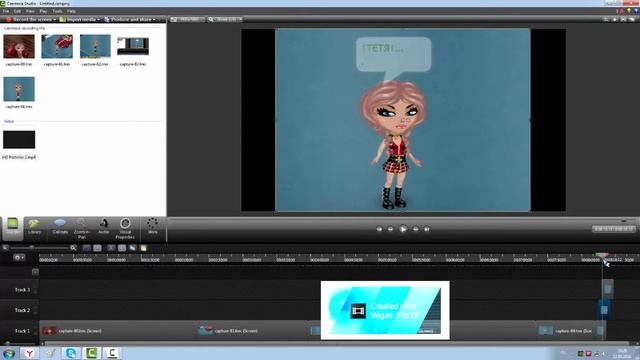Open Skype from the taskbar
Image resolution: width=640 pixels, height=360 pixels.
[71, 353]
